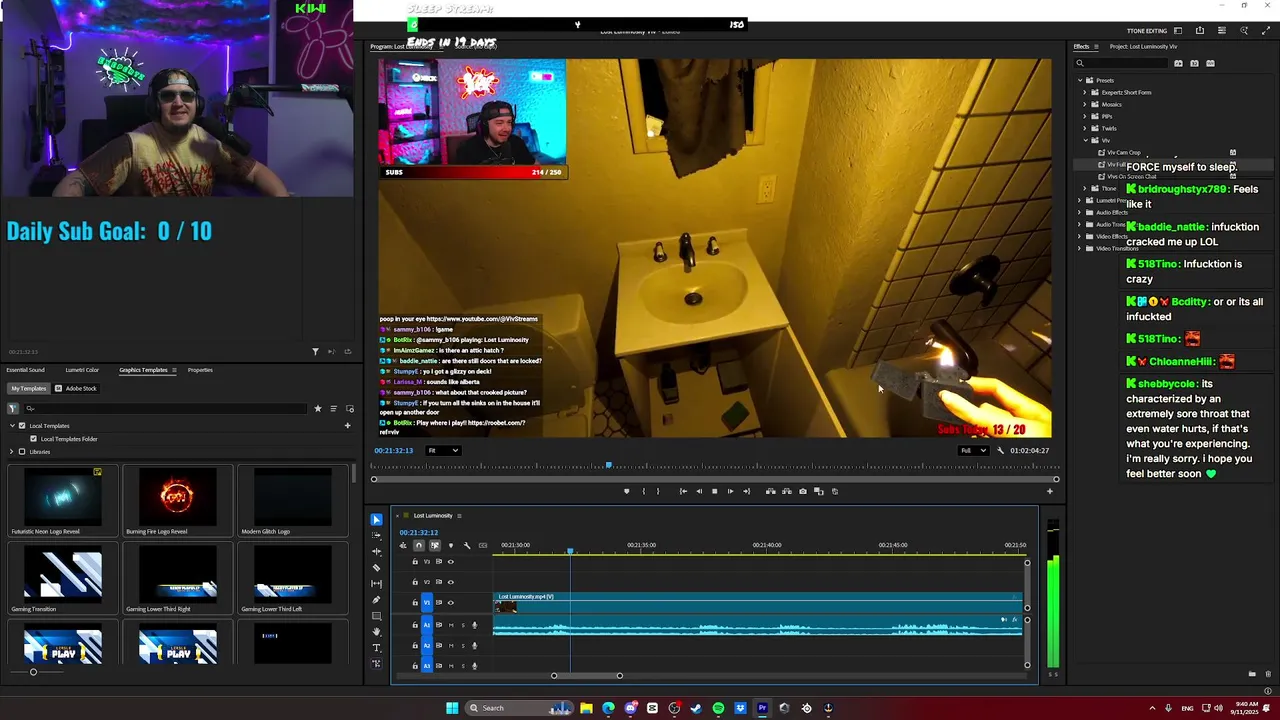The height and width of the screenshot is (720, 1280).
Task: Select the Selection tool in timeline toolbar
Action: (x=376, y=519)
